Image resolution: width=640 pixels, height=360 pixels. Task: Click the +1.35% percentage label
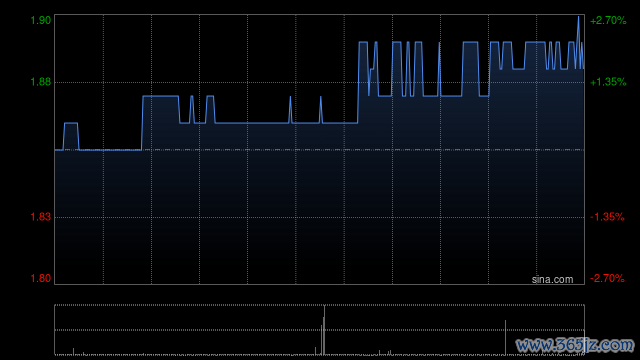click(608, 82)
